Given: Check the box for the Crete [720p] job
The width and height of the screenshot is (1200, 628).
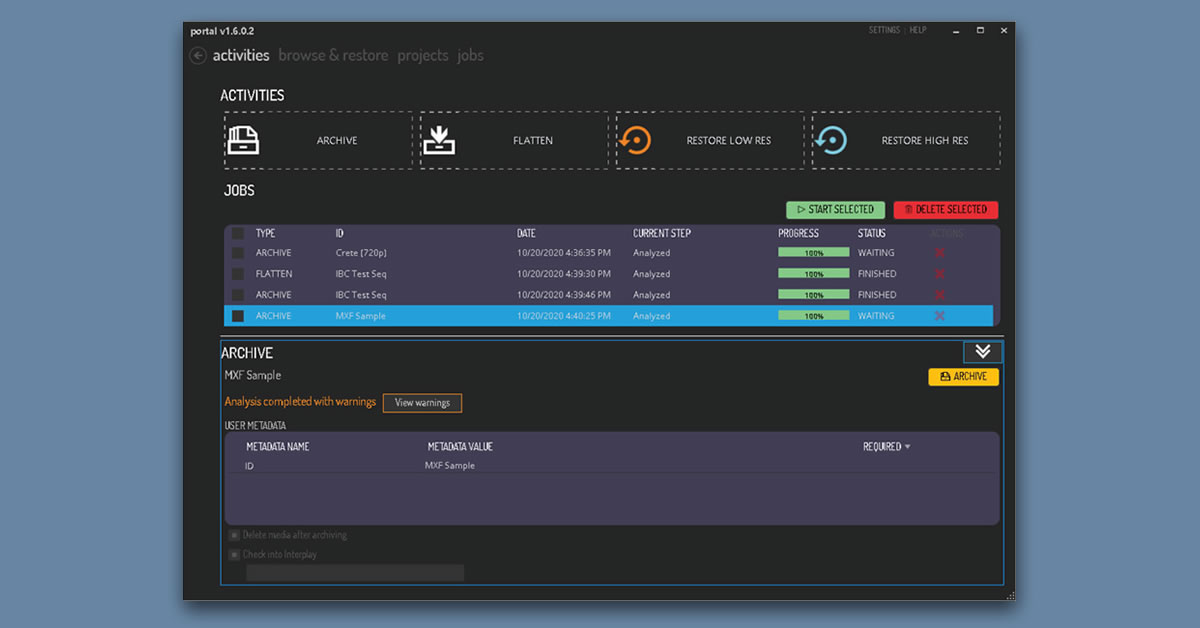Looking at the screenshot, I should [238, 253].
